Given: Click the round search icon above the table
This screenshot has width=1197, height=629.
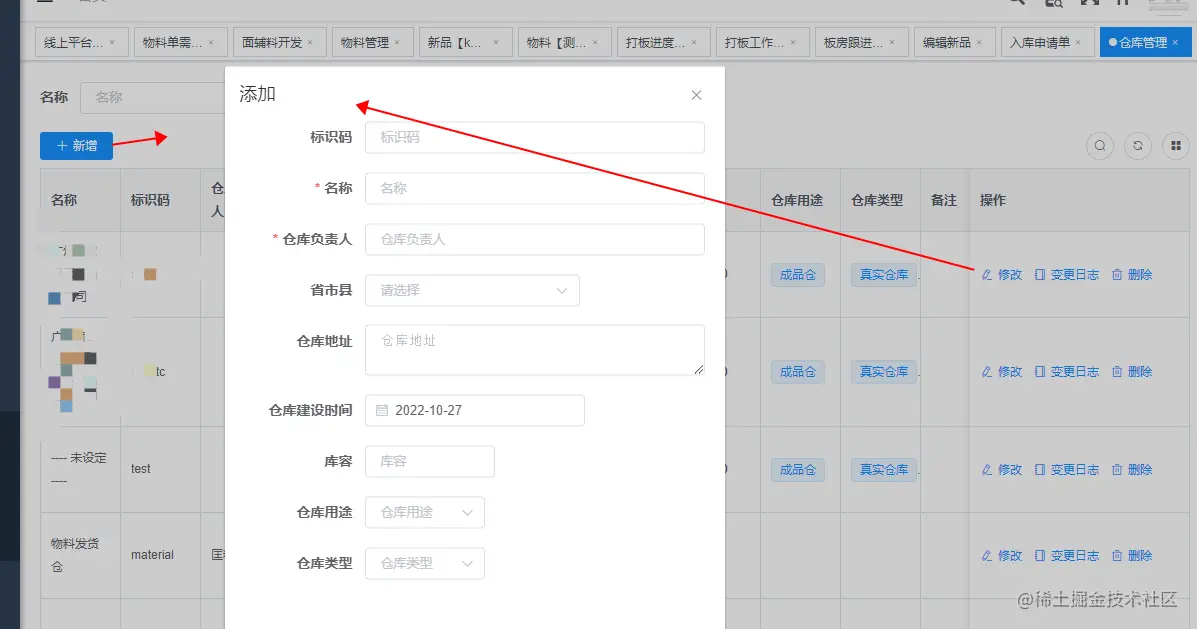Looking at the screenshot, I should [x=1099, y=146].
